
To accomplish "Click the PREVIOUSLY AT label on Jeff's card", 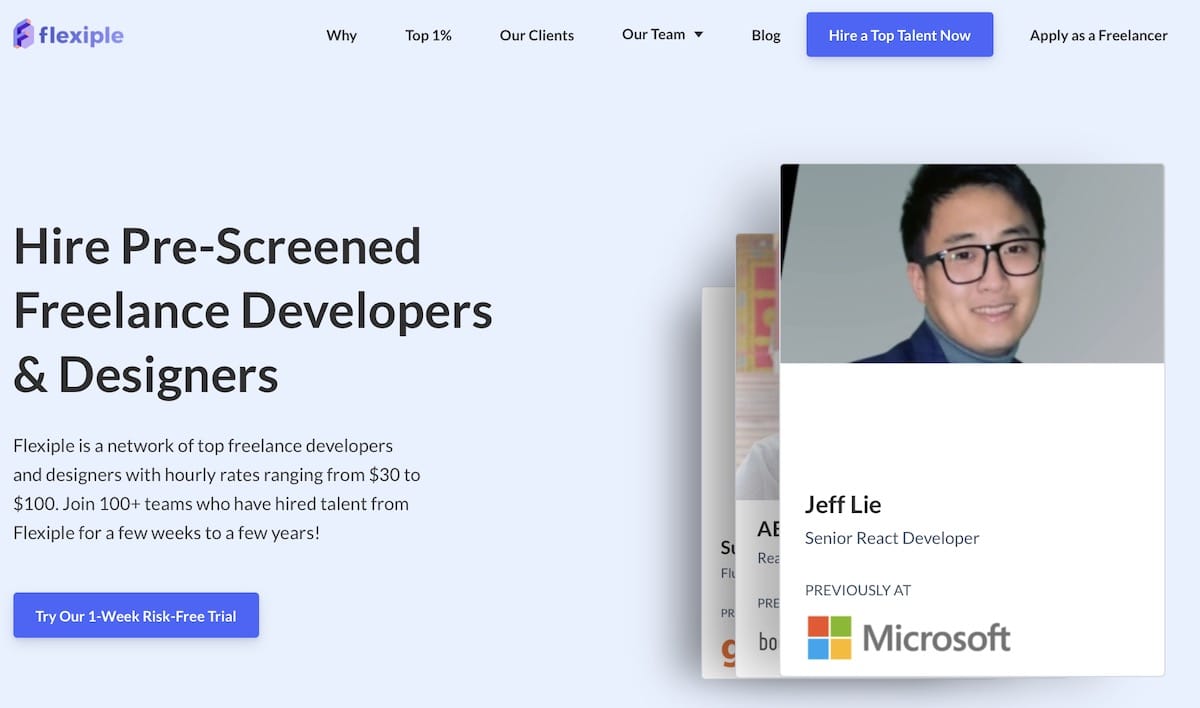I will click(x=858, y=590).
